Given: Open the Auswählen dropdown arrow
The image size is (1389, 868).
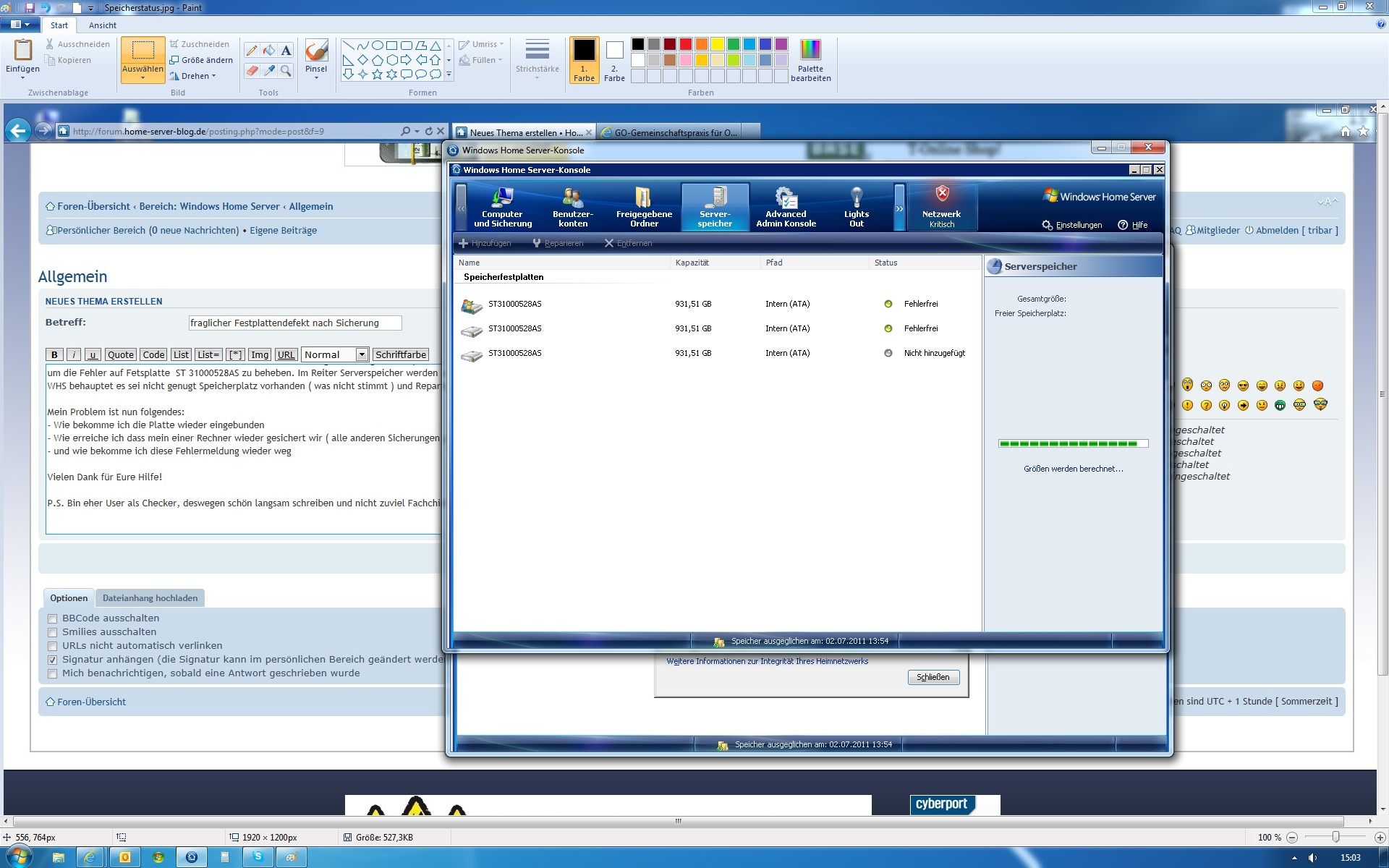Looking at the screenshot, I should 143,78.
